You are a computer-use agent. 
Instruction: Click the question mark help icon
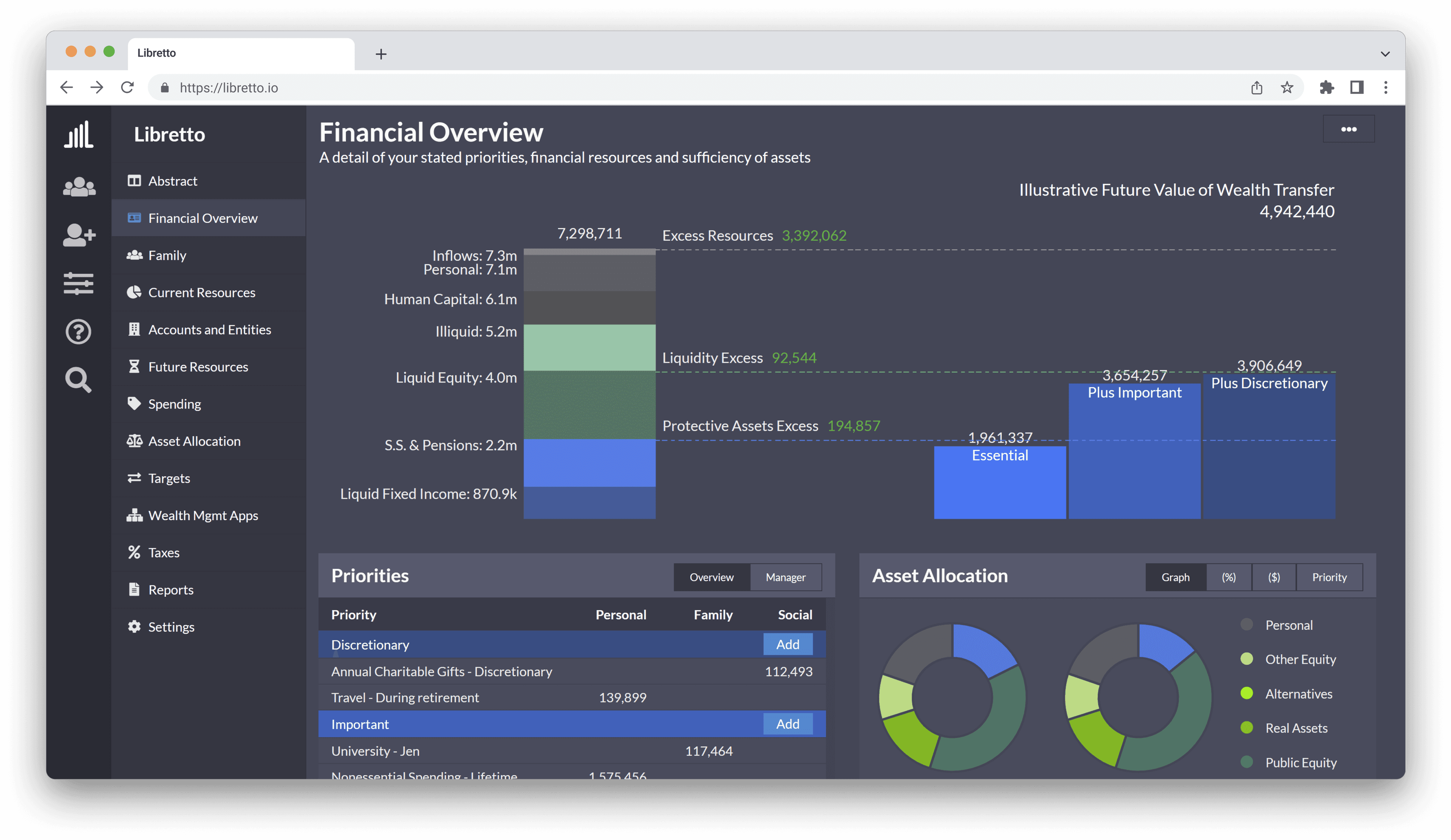[x=78, y=332]
